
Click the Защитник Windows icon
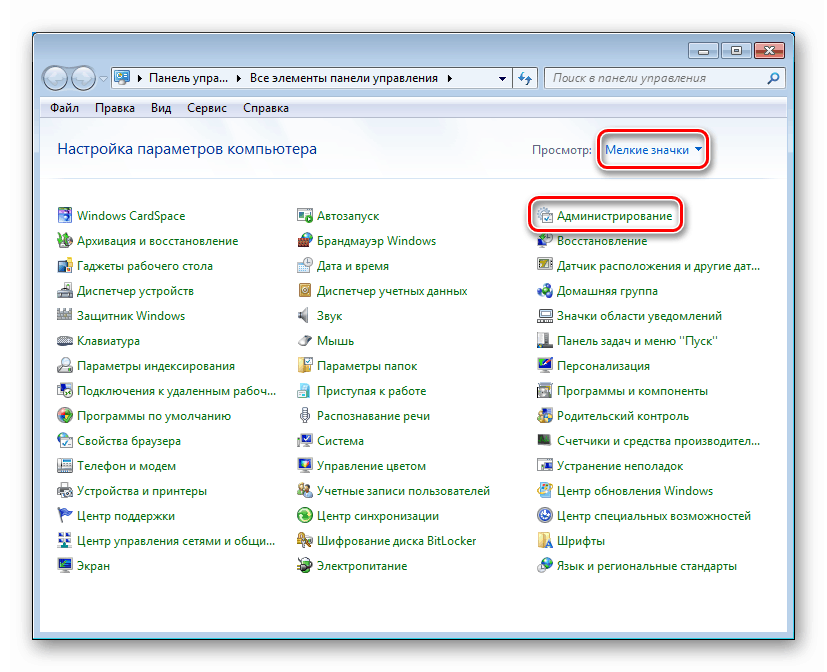point(64,315)
